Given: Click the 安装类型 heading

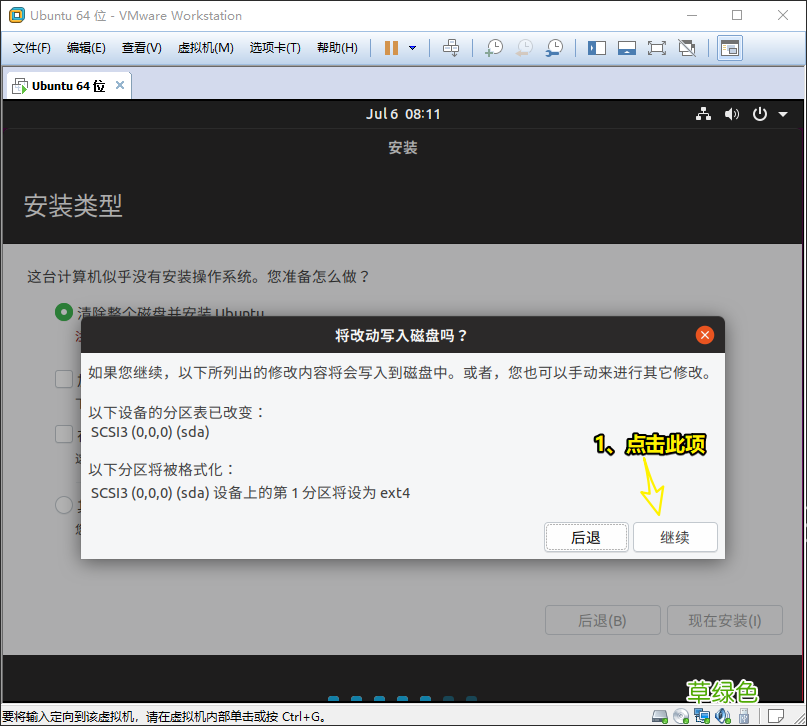Looking at the screenshot, I should 73,206.
